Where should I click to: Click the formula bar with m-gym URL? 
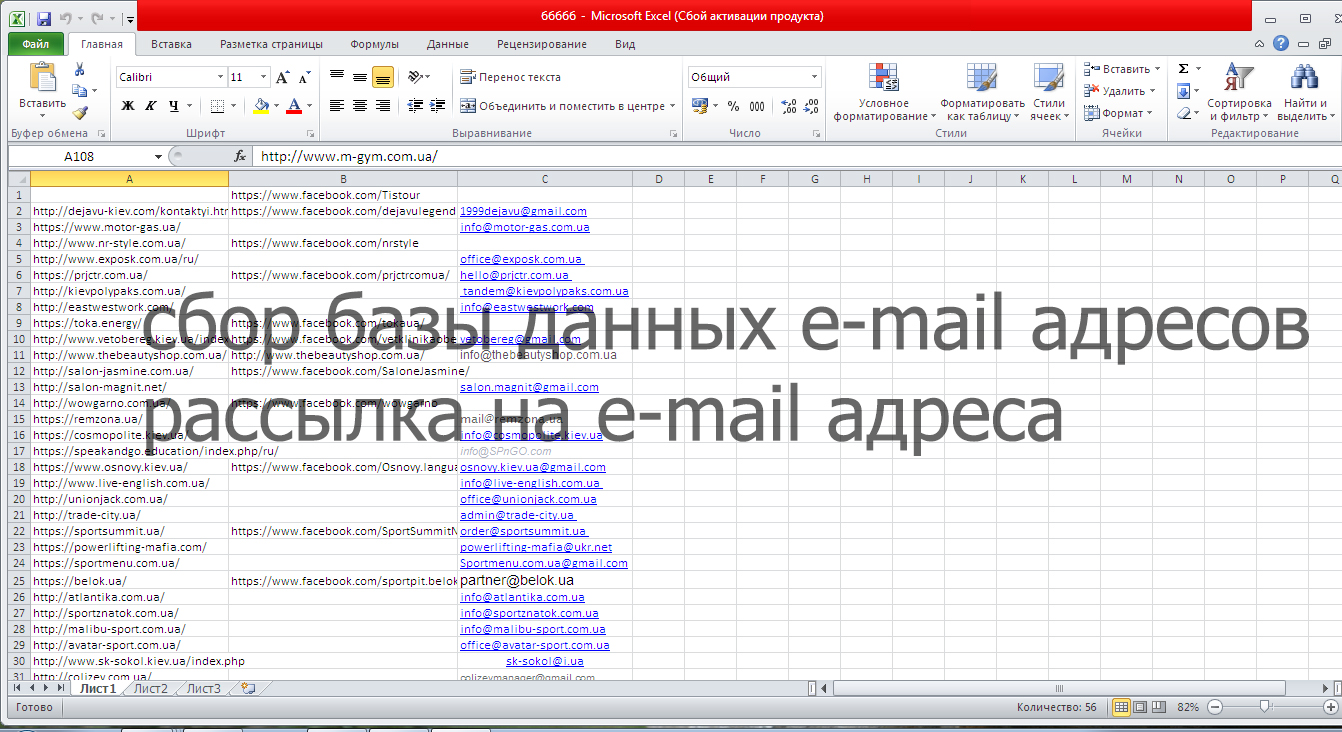point(795,156)
